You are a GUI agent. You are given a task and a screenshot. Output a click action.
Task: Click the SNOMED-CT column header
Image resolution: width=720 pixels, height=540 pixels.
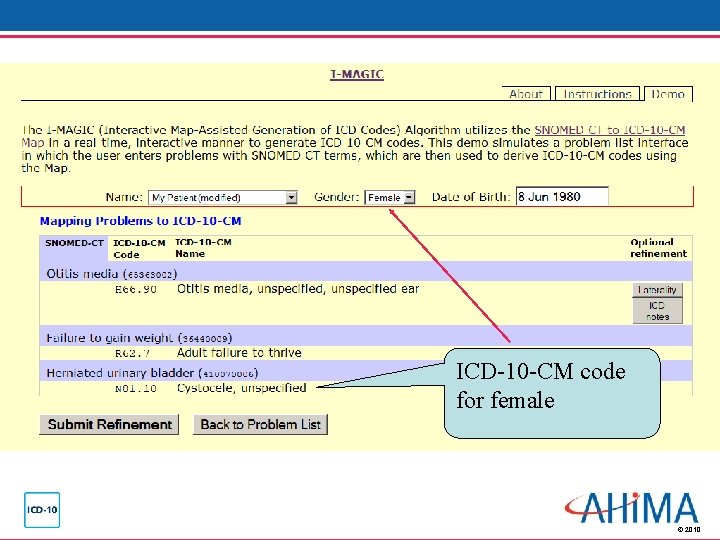[x=74, y=243]
